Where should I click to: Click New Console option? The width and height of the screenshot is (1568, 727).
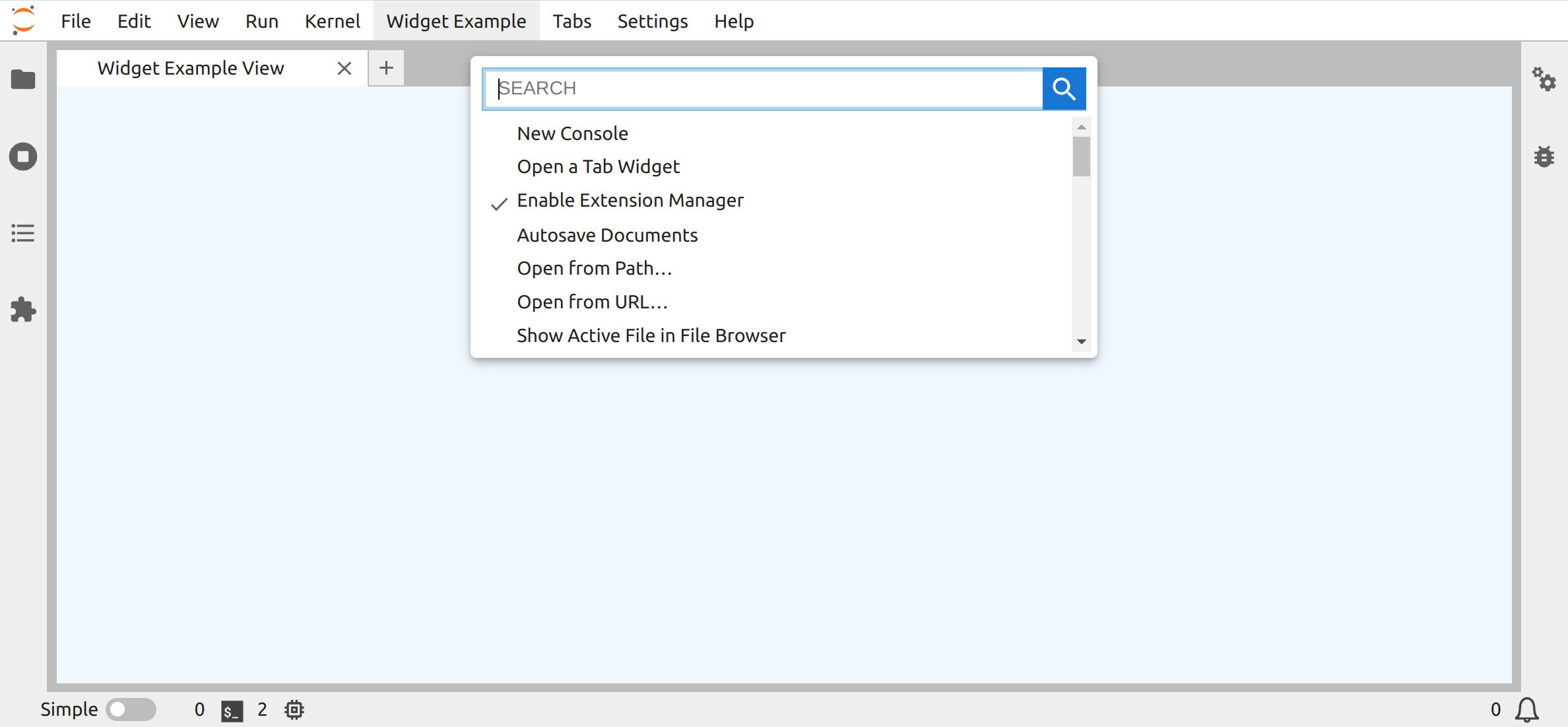(x=572, y=133)
